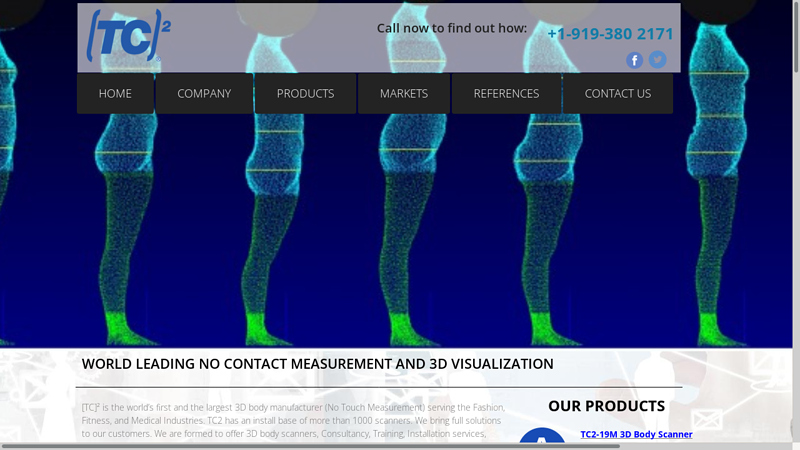Click the [TC]² logo
This screenshot has height=450, width=800.
coord(129,36)
